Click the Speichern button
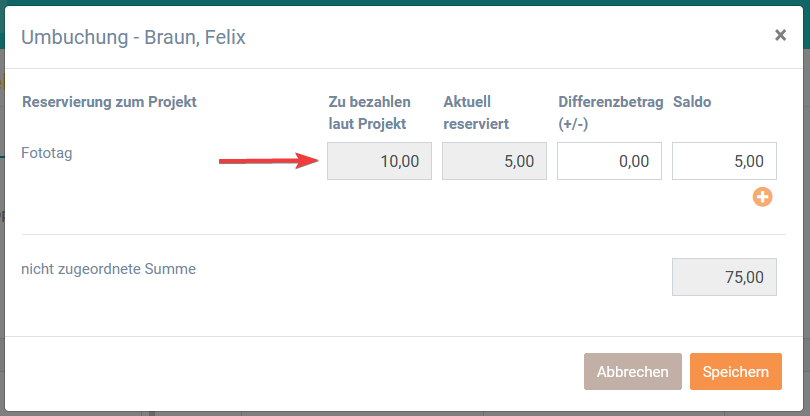This screenshot has width=810, height=416. point(735,371)
